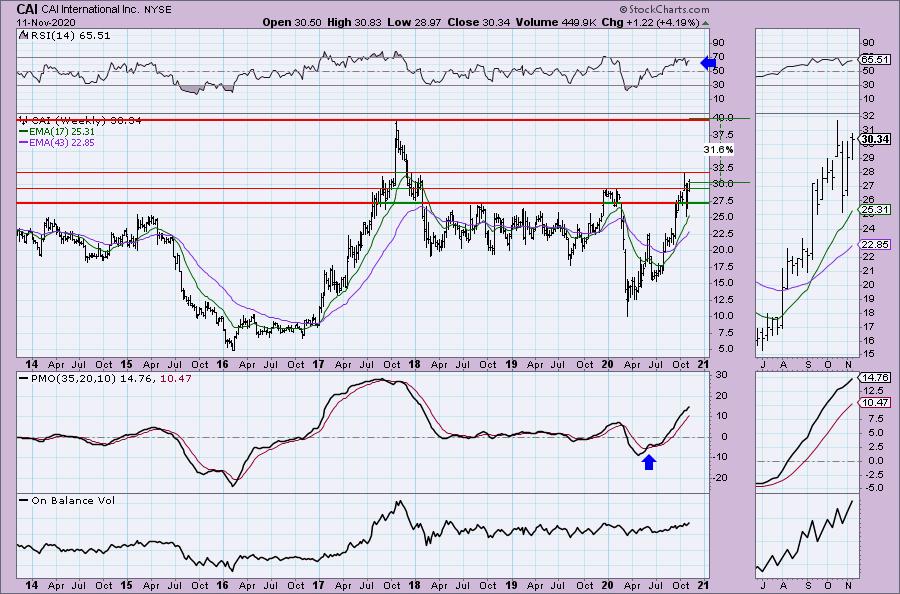Click the CAI International Inc. company name
The height and width of the screenshot is (594, 900).
[x=91, y=10]
